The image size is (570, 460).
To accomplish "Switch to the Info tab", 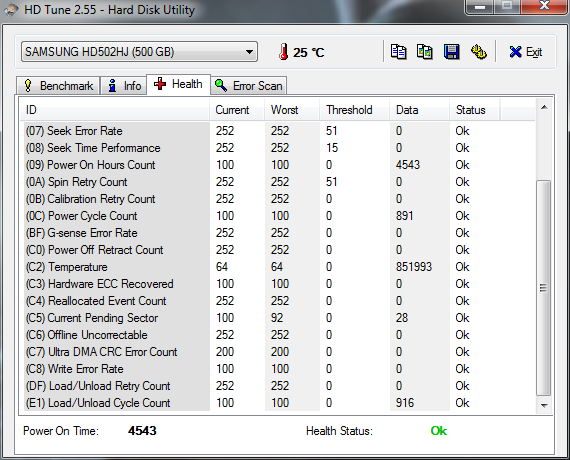I will coord(124,86).
